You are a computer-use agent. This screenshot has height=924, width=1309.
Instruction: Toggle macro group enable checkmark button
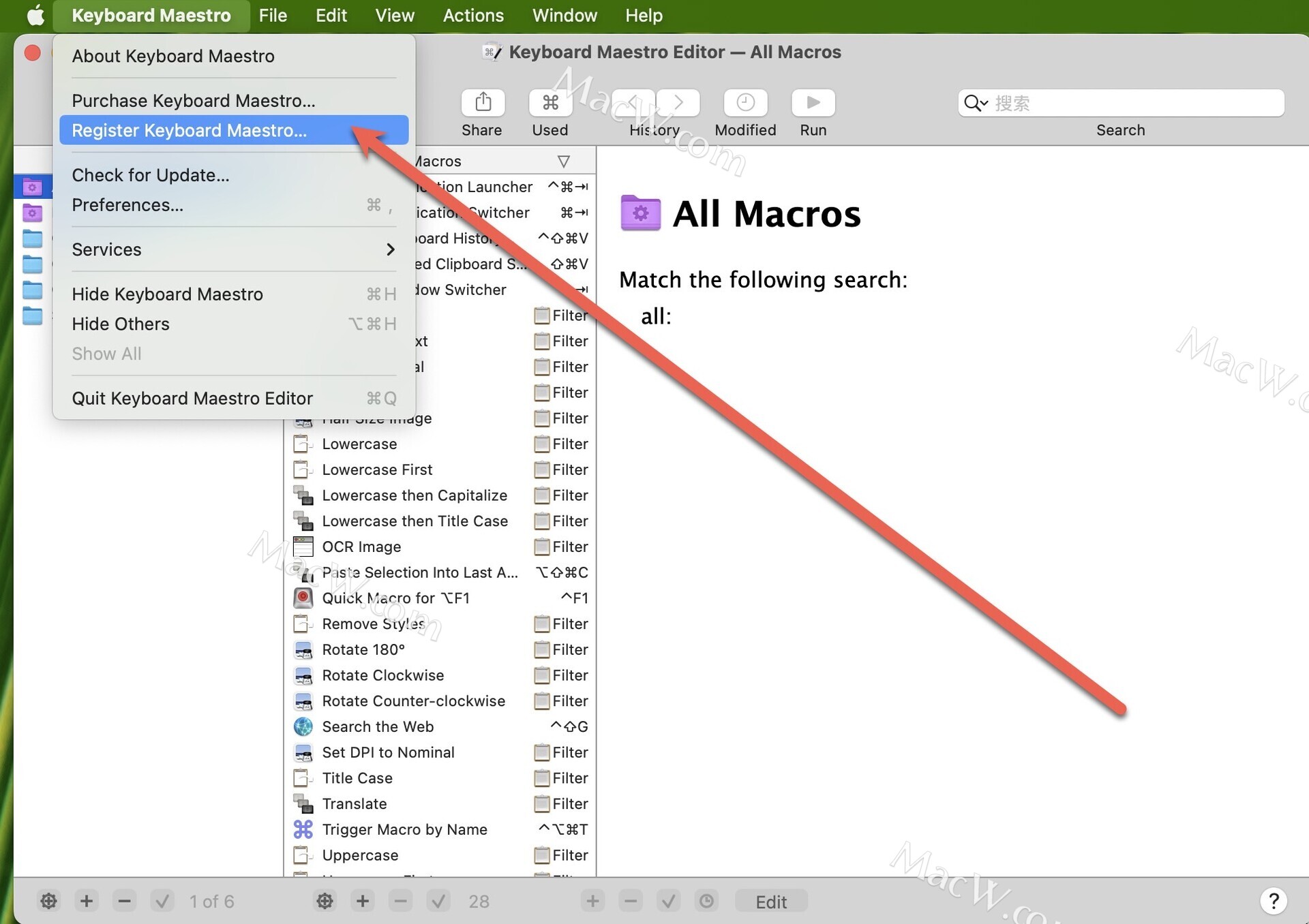[162, 902]
